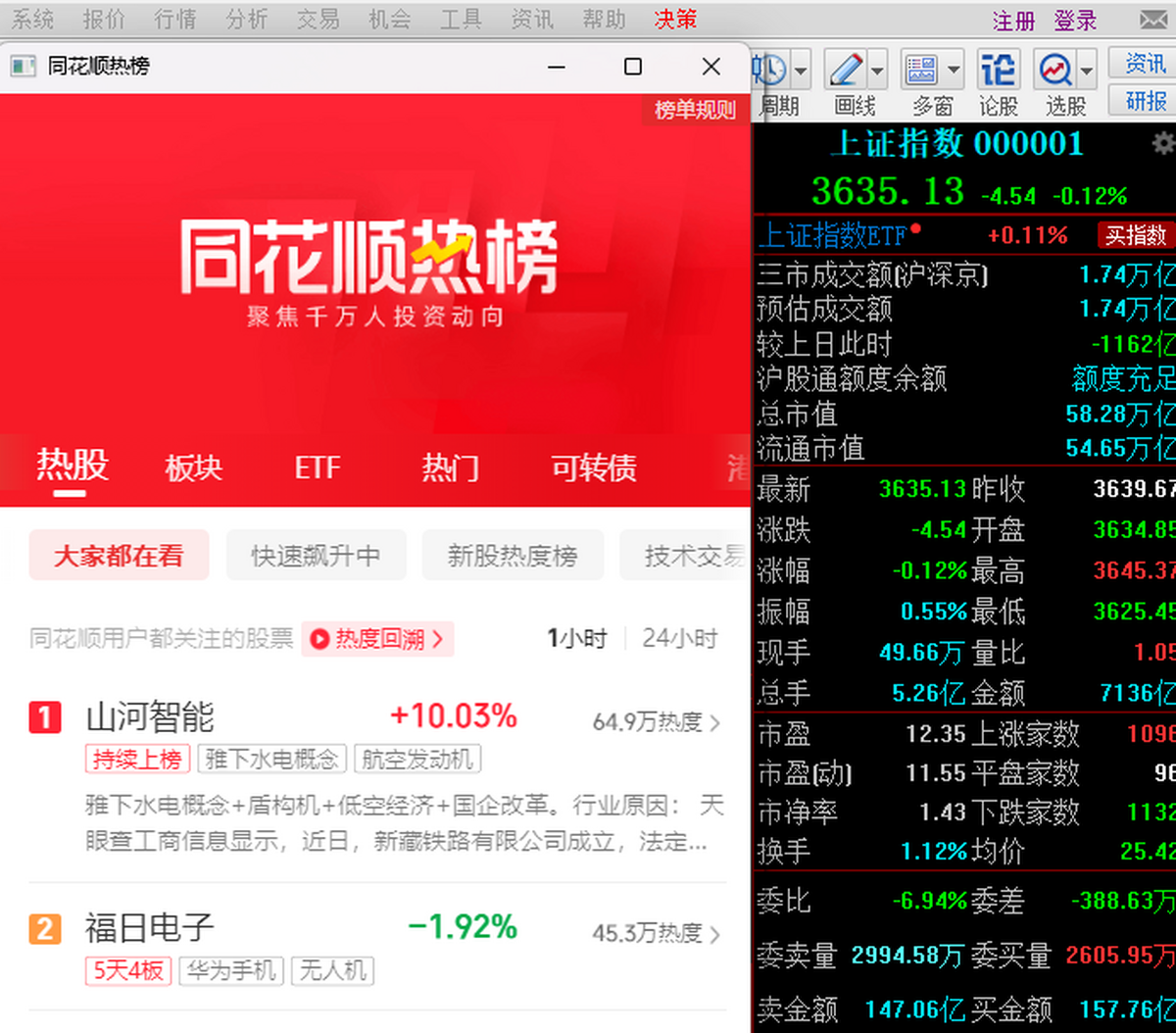Image resolution: width=1176 pixels, height=1033 pixels.
Task: Click the mail envelope icon top right
Action: 1153,20
